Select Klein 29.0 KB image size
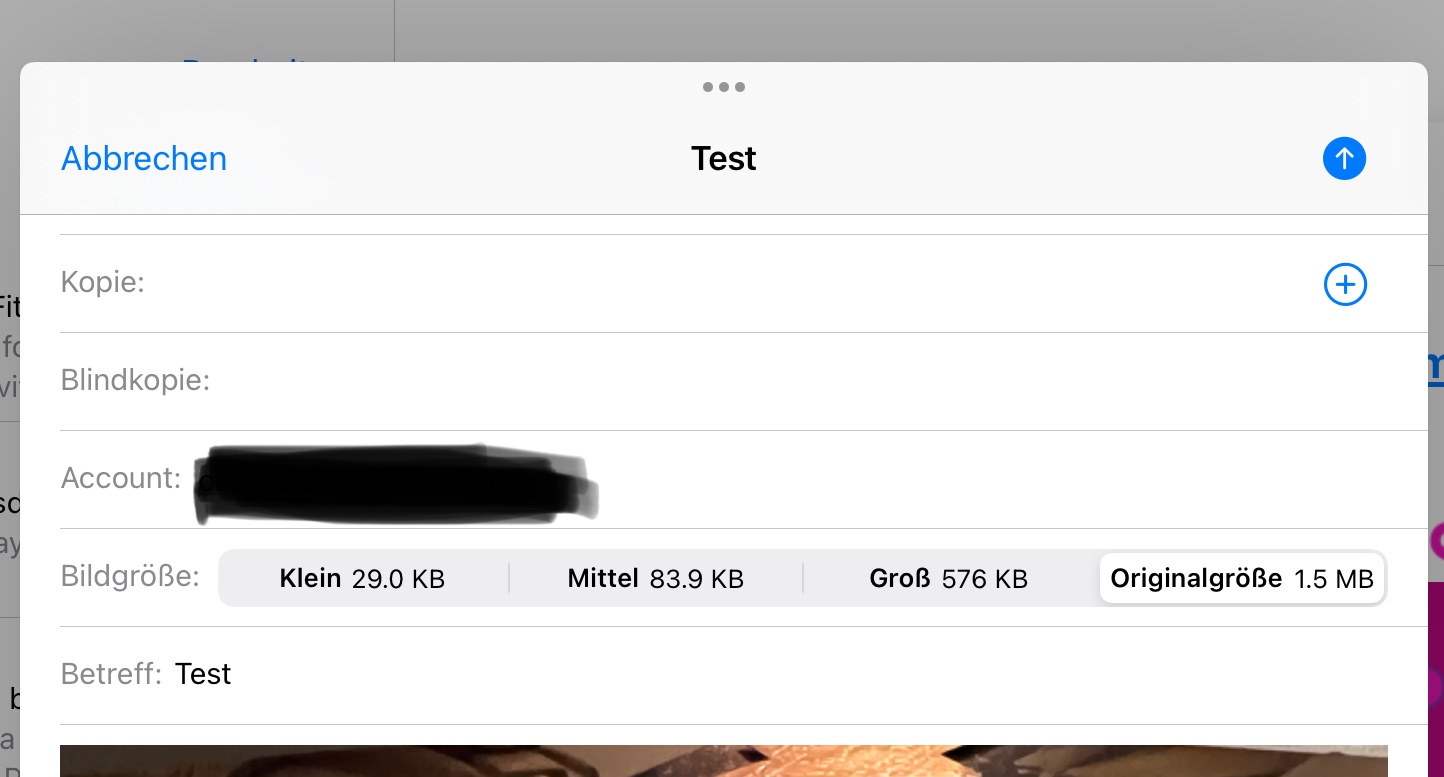1444x777 pixels. point(362,578)
